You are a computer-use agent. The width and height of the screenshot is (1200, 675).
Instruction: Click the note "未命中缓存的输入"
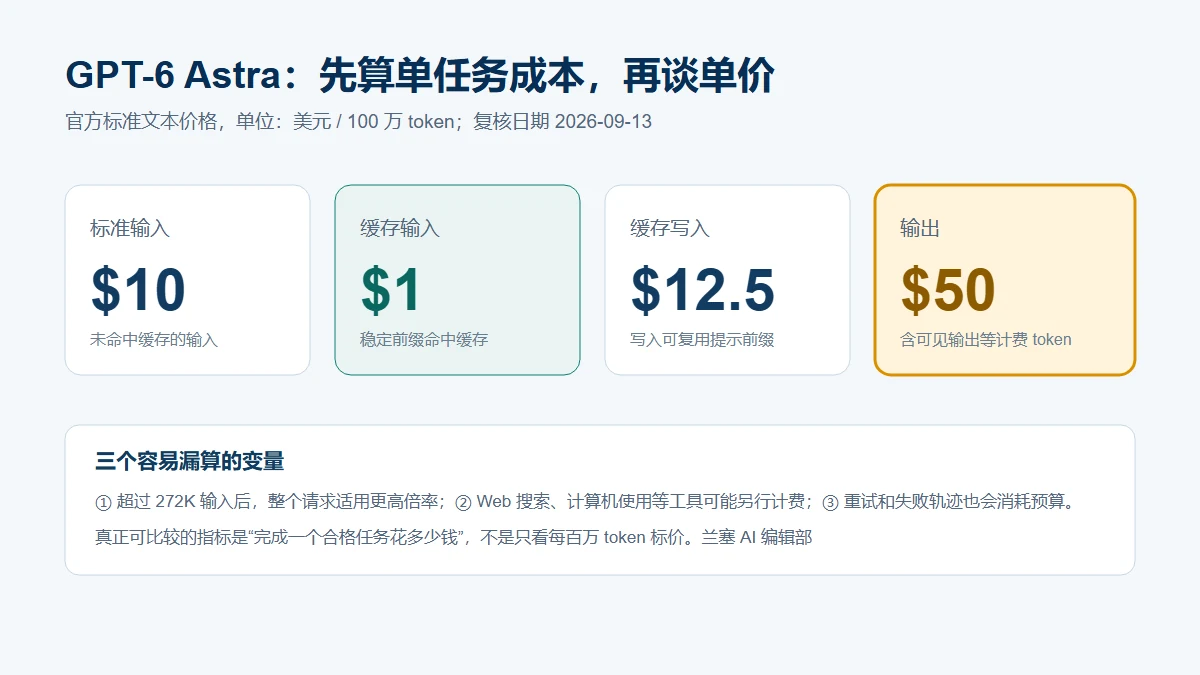[154, 340]
